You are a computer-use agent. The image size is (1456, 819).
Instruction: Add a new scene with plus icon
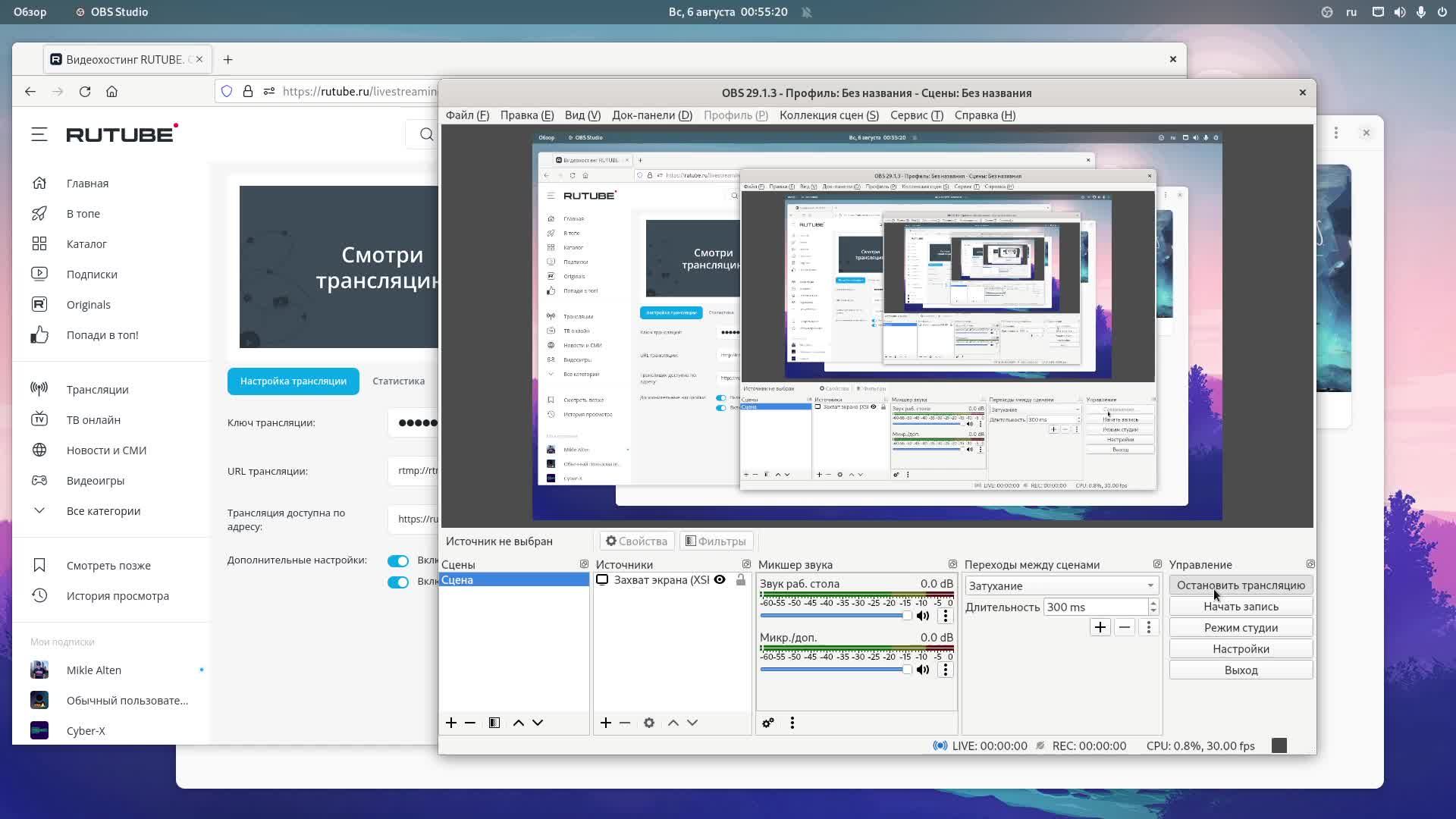coord(451,723)
